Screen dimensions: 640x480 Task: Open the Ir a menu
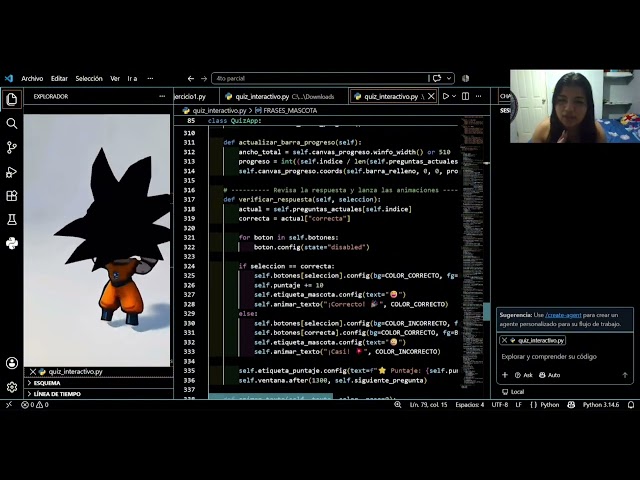click(x=132, y=78)
